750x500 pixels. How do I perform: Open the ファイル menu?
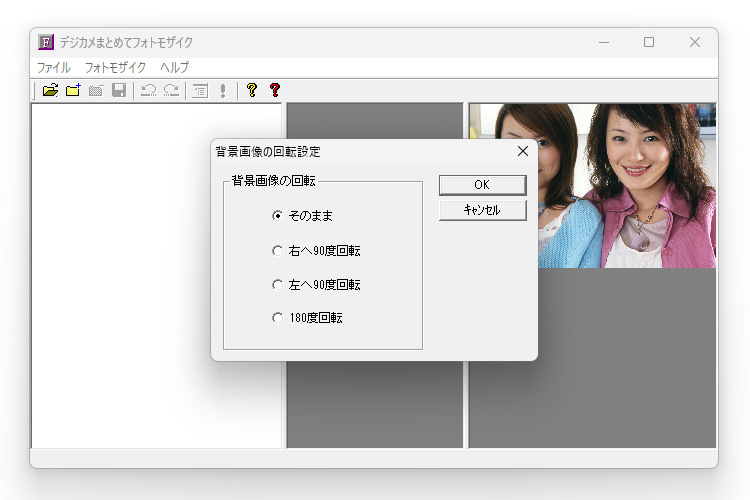(x=54, y=67)
